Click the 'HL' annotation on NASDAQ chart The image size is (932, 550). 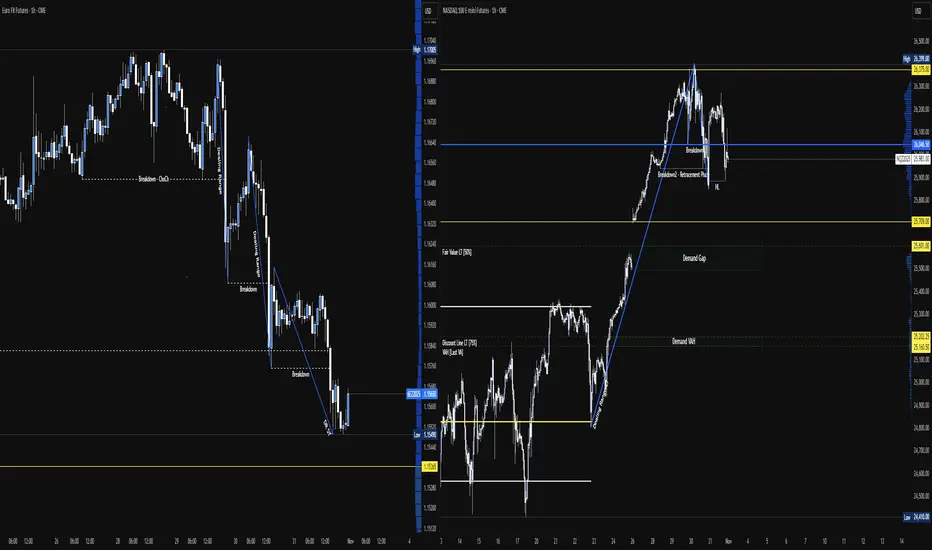pyautogui.click(x=717, y=187)
